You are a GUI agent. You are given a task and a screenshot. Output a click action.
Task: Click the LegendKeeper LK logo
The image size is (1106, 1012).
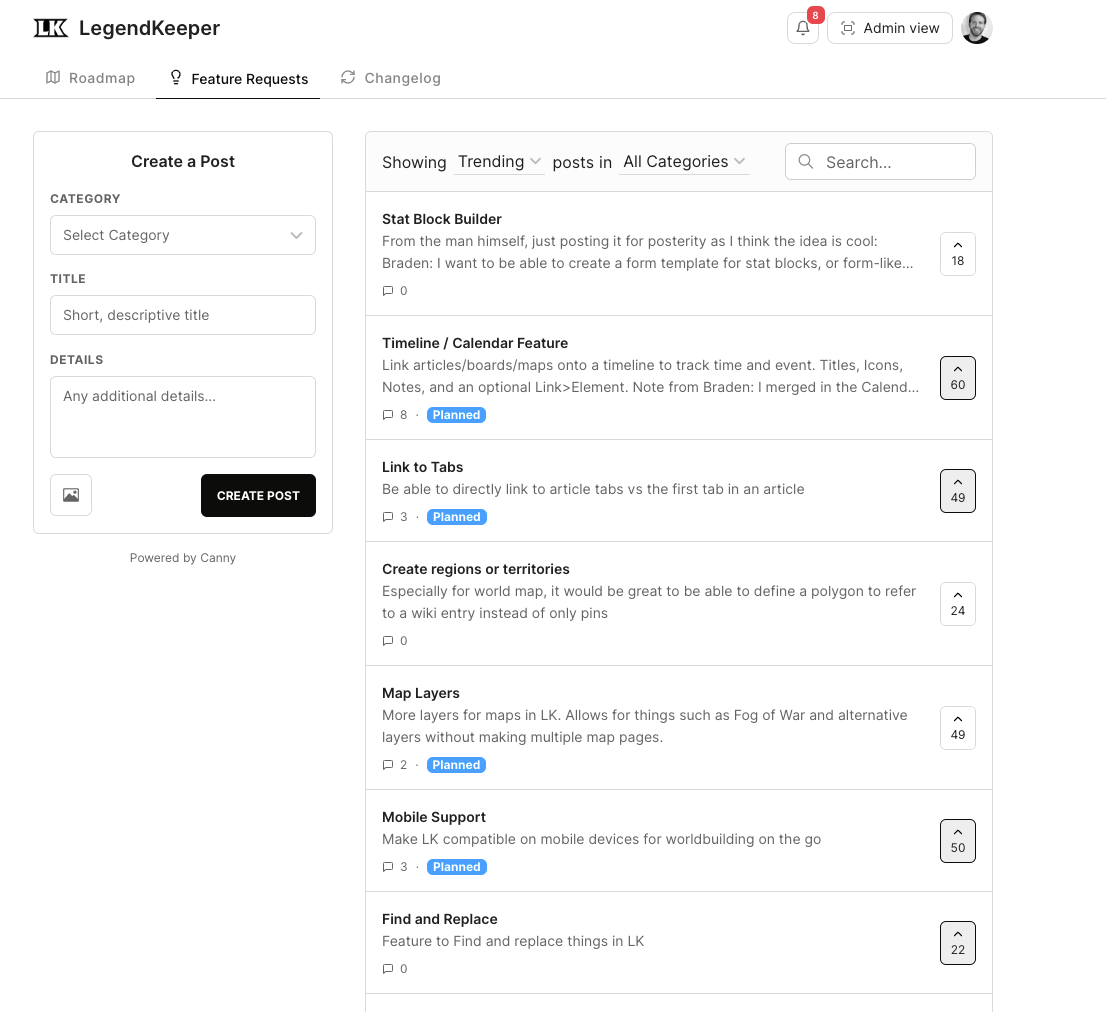(x=51, y=28)
